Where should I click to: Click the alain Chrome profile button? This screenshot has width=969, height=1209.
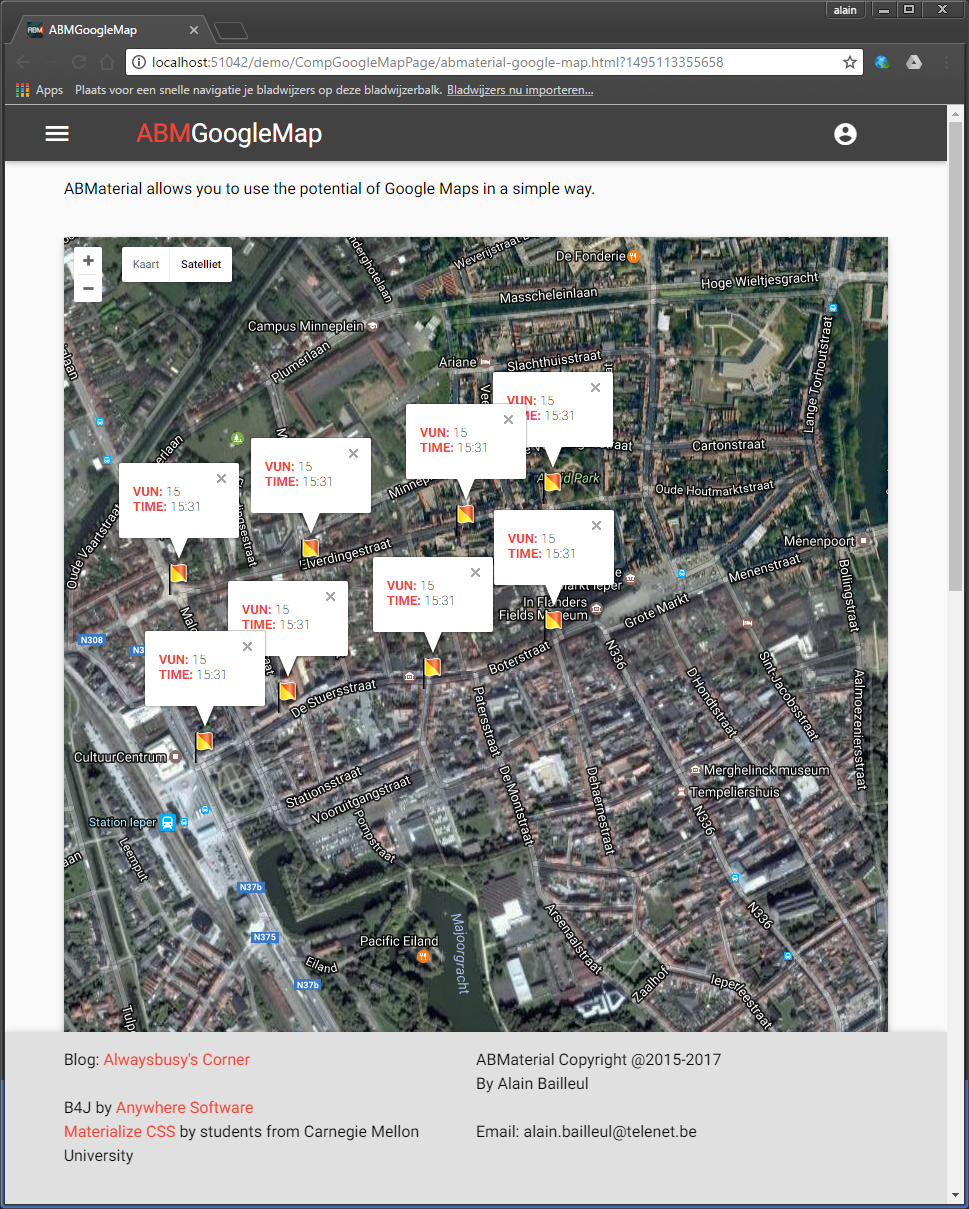846,10
